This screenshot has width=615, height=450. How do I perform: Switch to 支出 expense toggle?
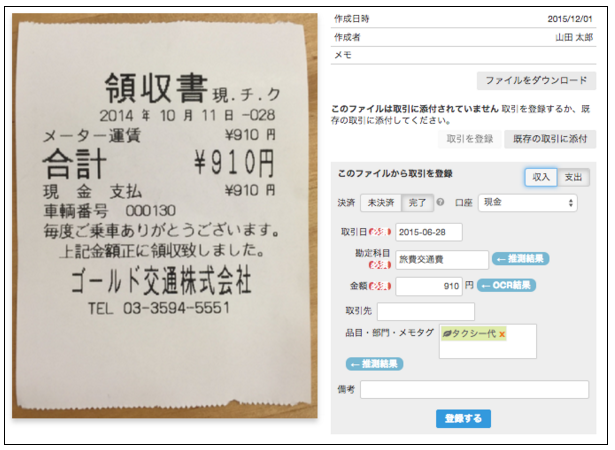573,177
